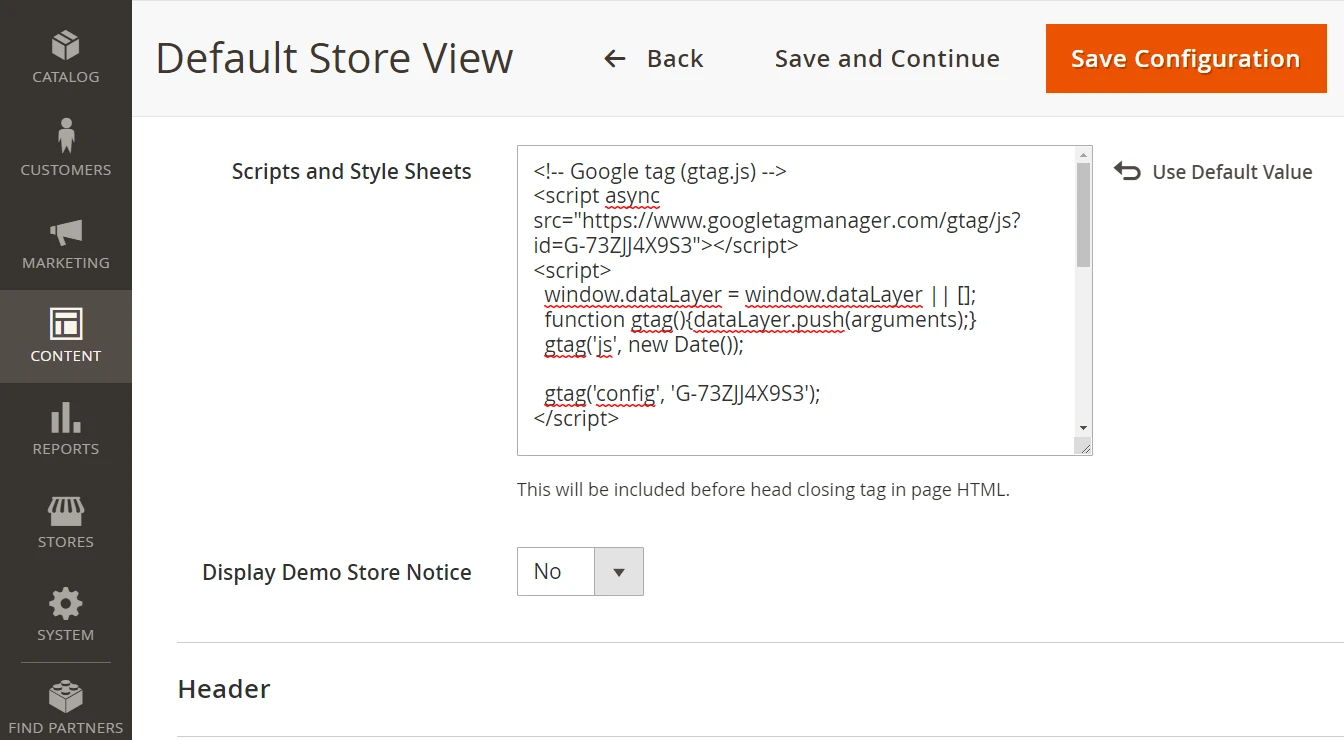
Task: Expand the Header section
Action: [x=224, y=689]
